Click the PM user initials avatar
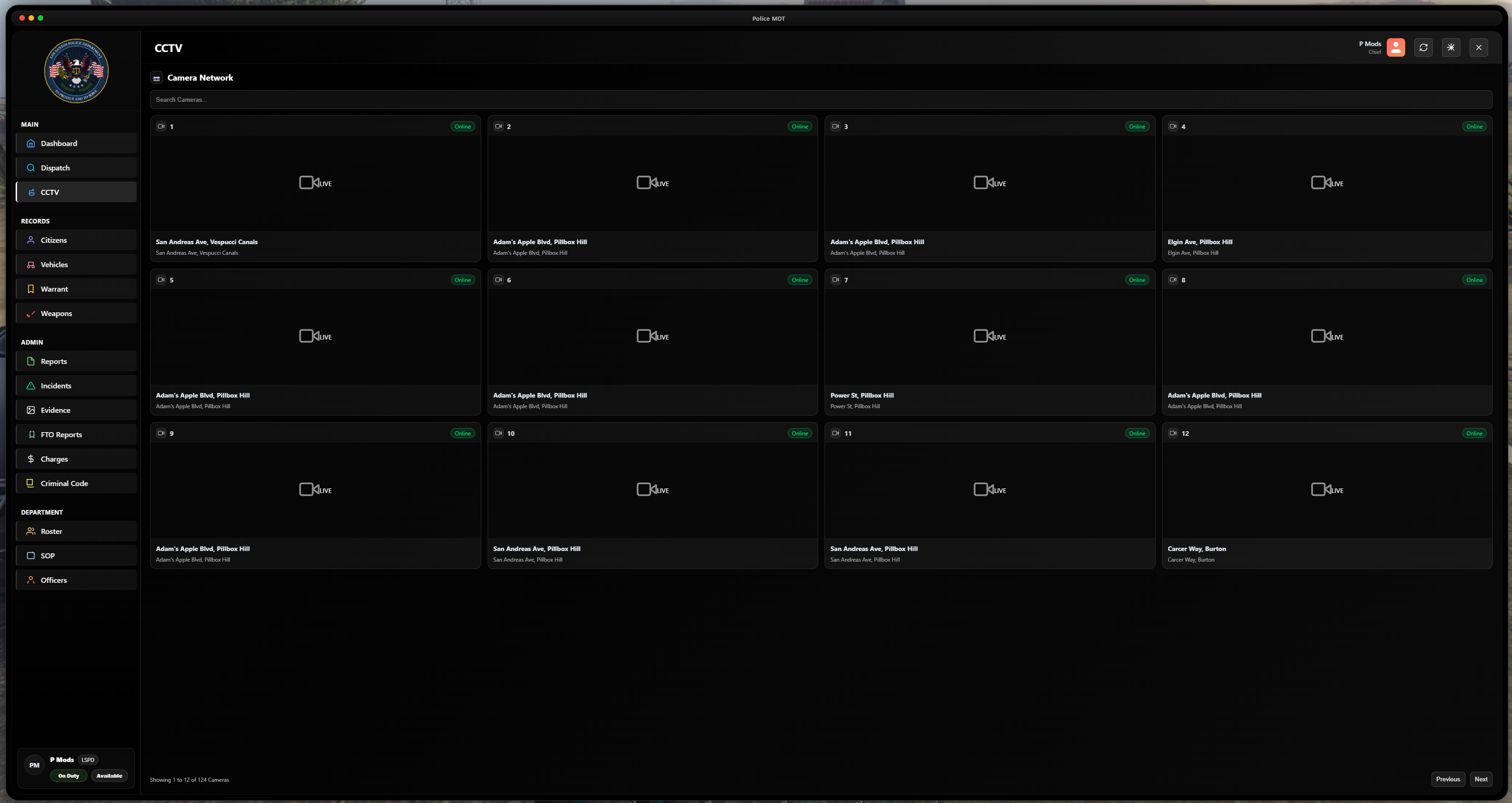 [x=35, y=765]
